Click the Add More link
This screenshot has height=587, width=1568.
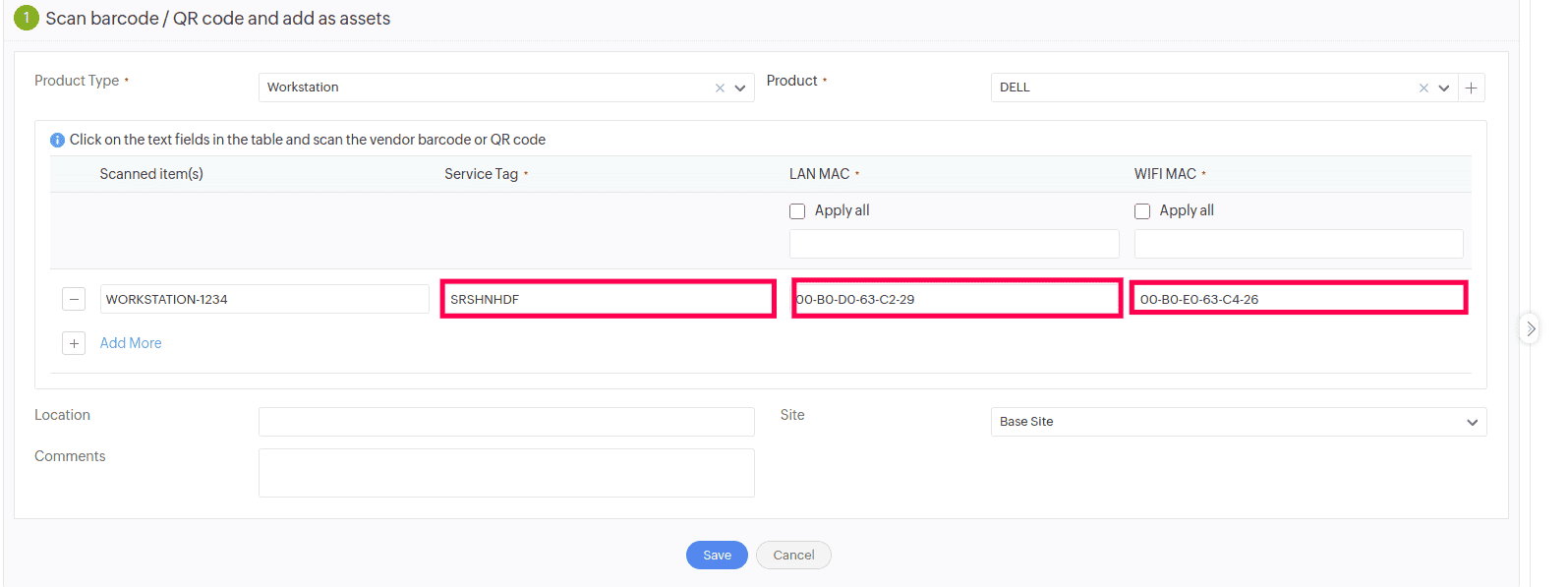131,343
